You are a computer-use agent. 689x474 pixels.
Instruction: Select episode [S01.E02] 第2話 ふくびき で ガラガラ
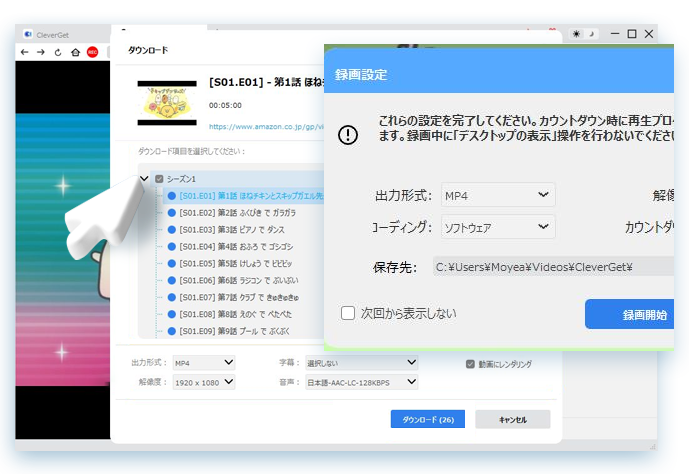point(238,213)
